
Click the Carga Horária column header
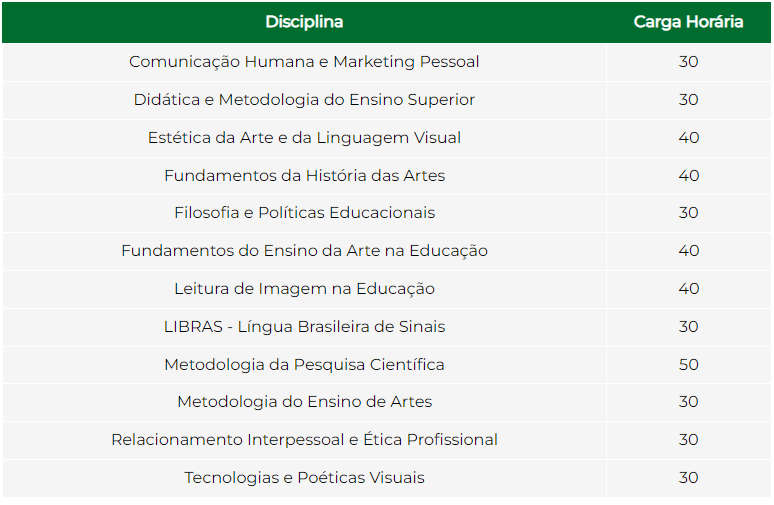coord(688,22)
